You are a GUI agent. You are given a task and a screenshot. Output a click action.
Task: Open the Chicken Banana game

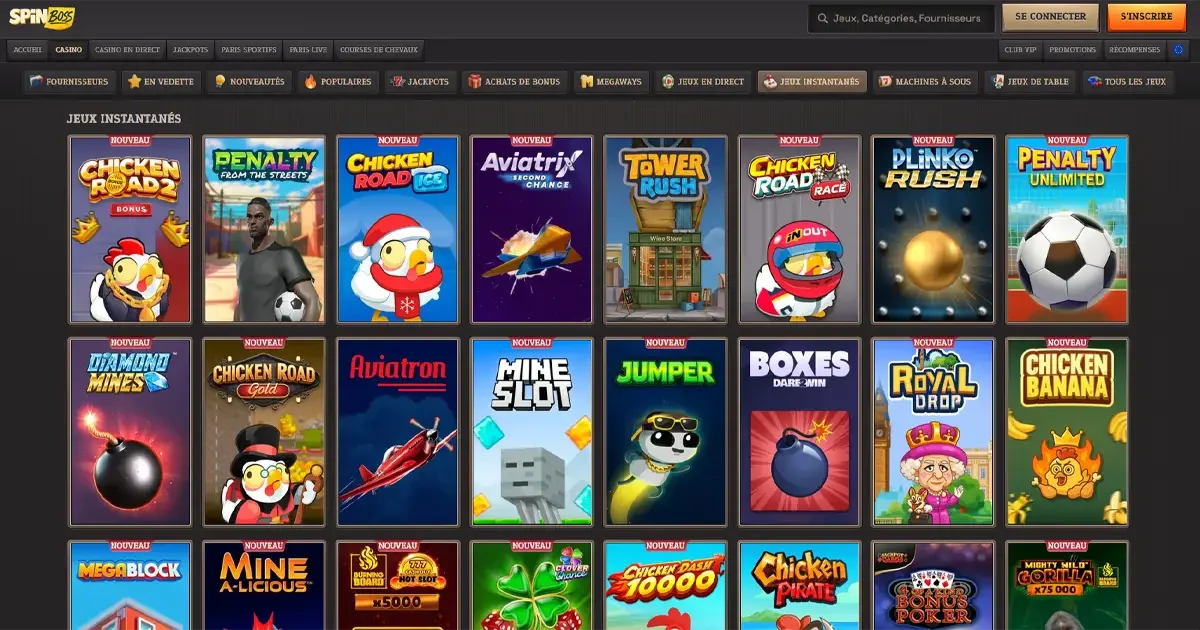pos(1068,432)
